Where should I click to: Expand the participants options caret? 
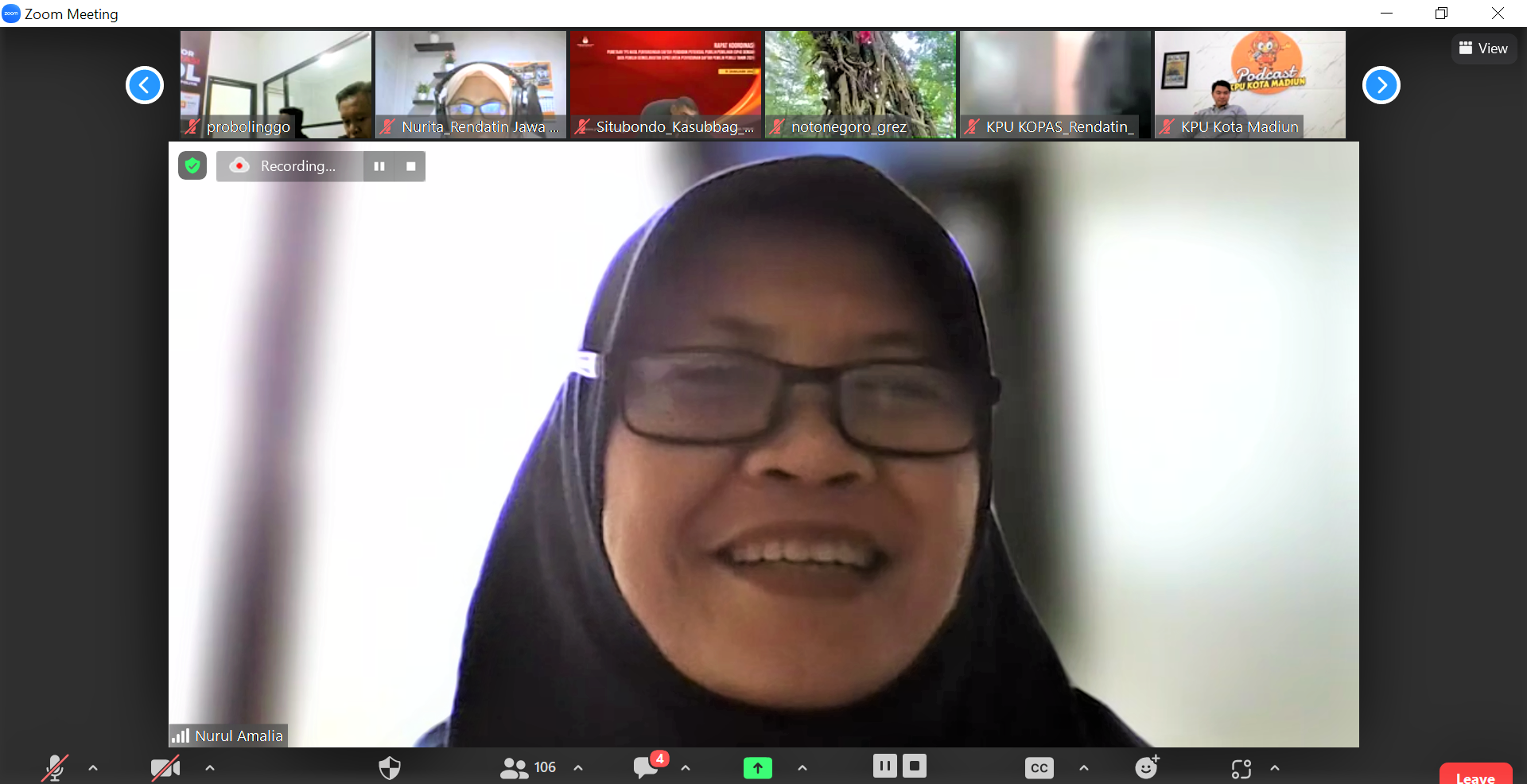[578, 767]
